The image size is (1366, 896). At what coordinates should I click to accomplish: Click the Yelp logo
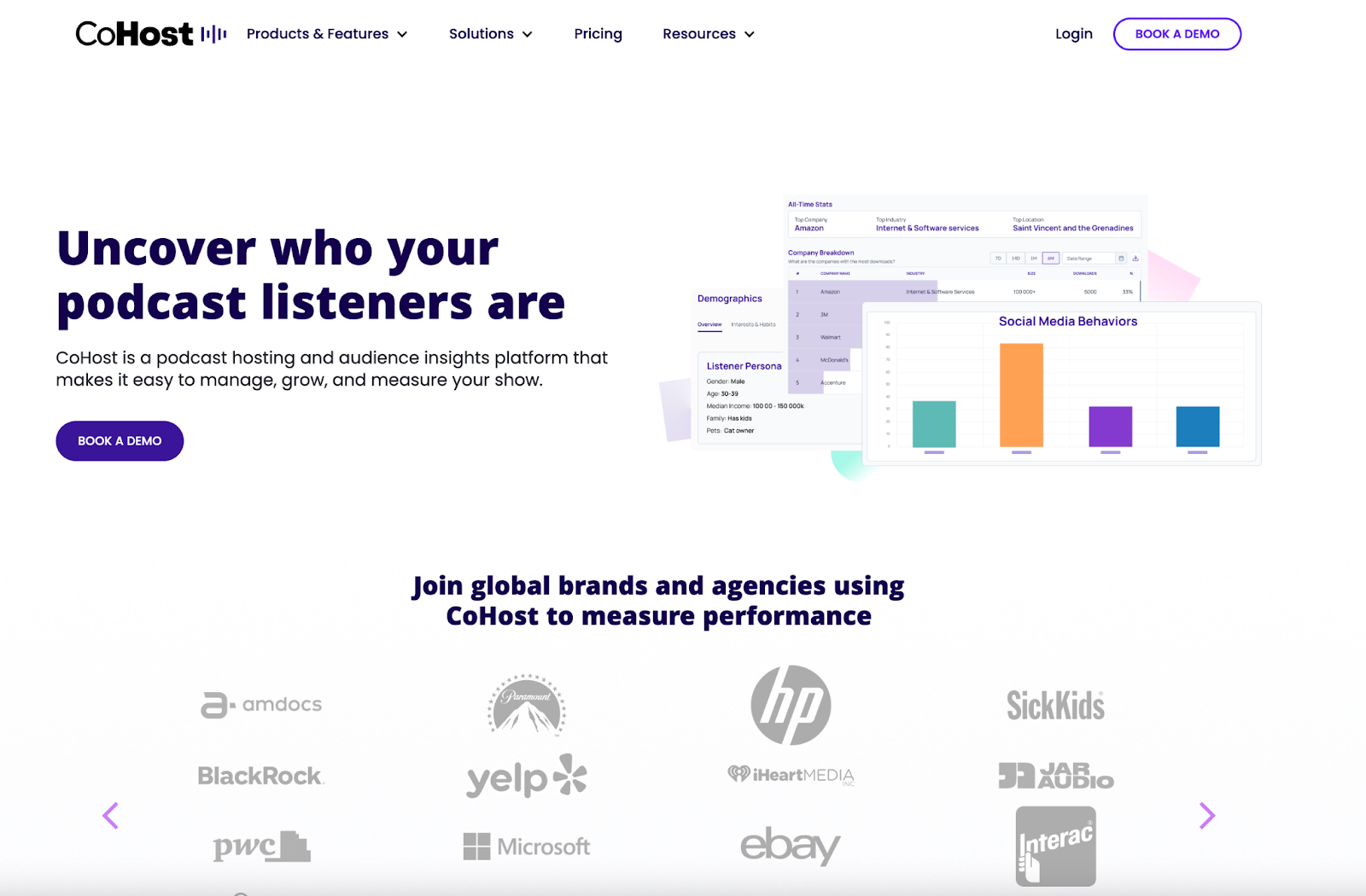coord(527,776)
